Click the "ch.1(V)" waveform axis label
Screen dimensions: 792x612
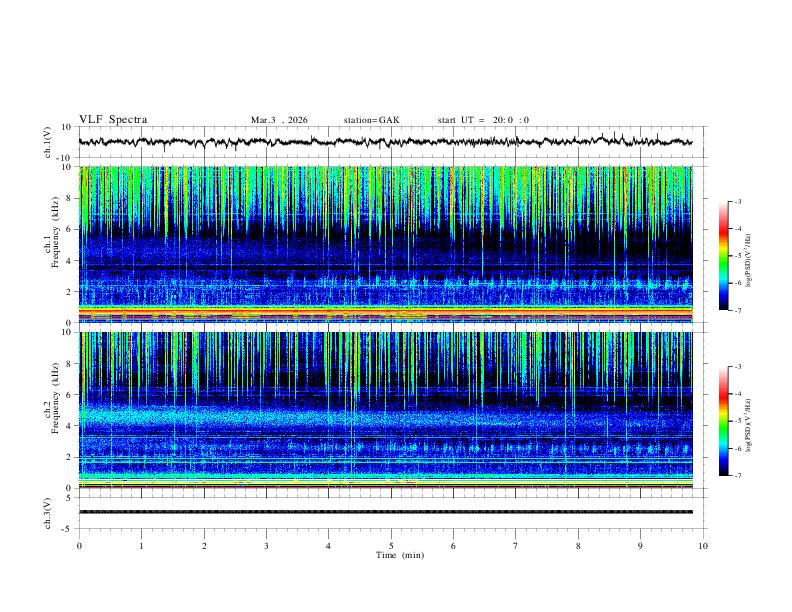pos(48,142)
